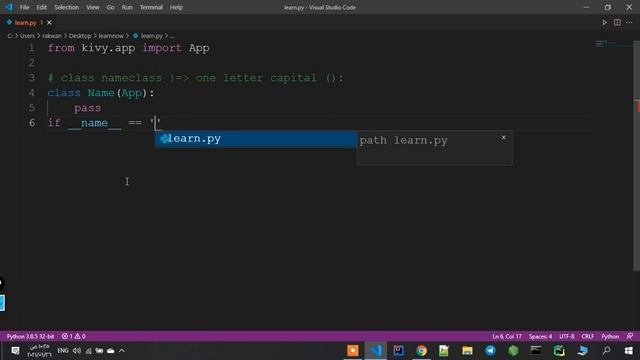Viewport: 640px width, 360px height.
Task: Open green hexagon app in taskbar
Action: 513,351
